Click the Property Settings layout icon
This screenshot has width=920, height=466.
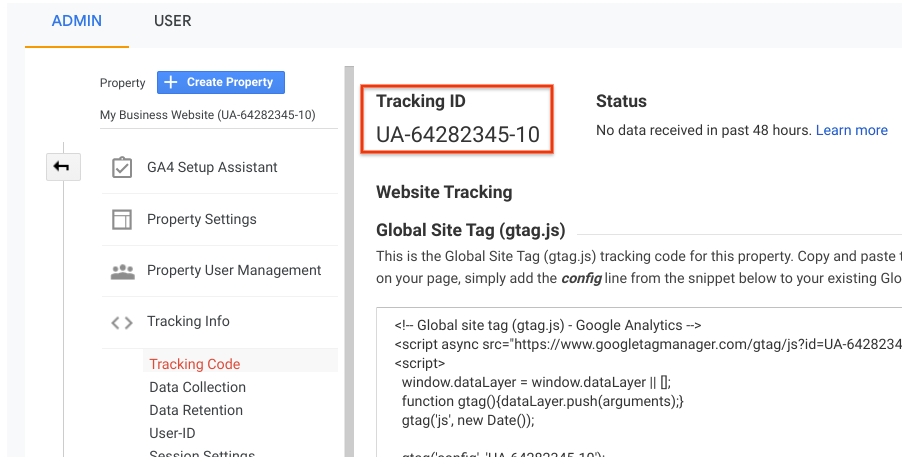pos(122,220)
